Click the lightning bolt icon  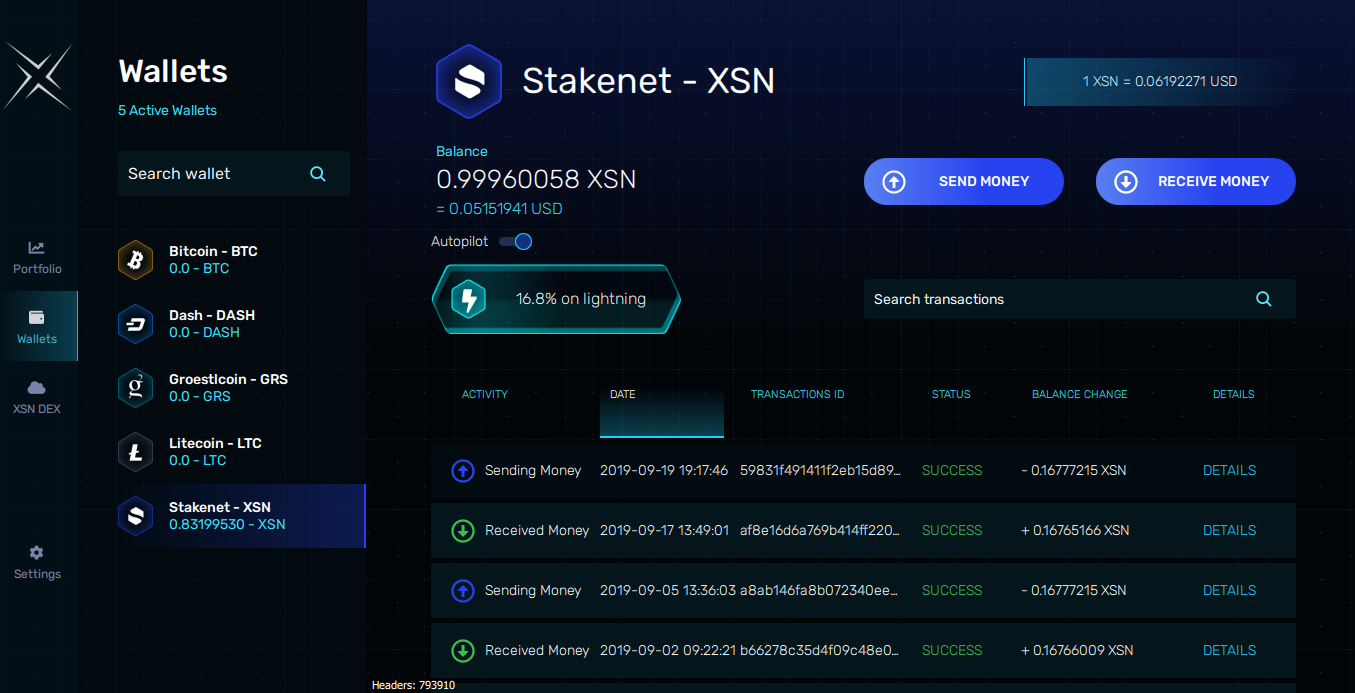(x=468, y=297)
